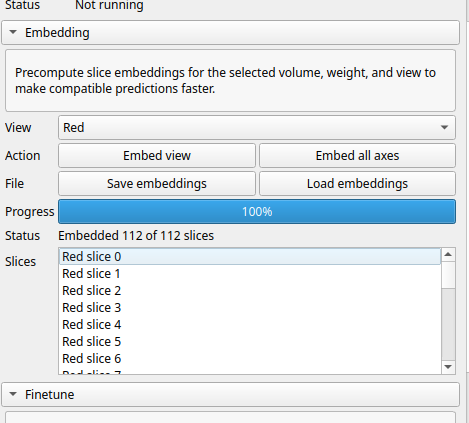Viewport: 469px width, 423px height.
Task: Click the Precompute slice embeddings description text
Action: 225,81
